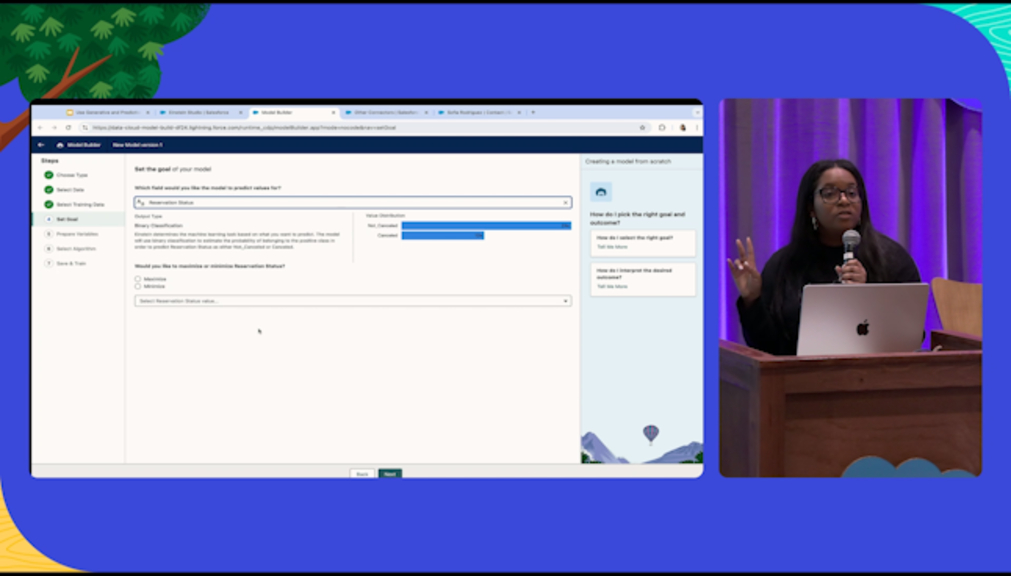Click the 'Creating a model from scratch' heading
Viewport: 1011px width, 576px height.
click(x=628, y=161)
